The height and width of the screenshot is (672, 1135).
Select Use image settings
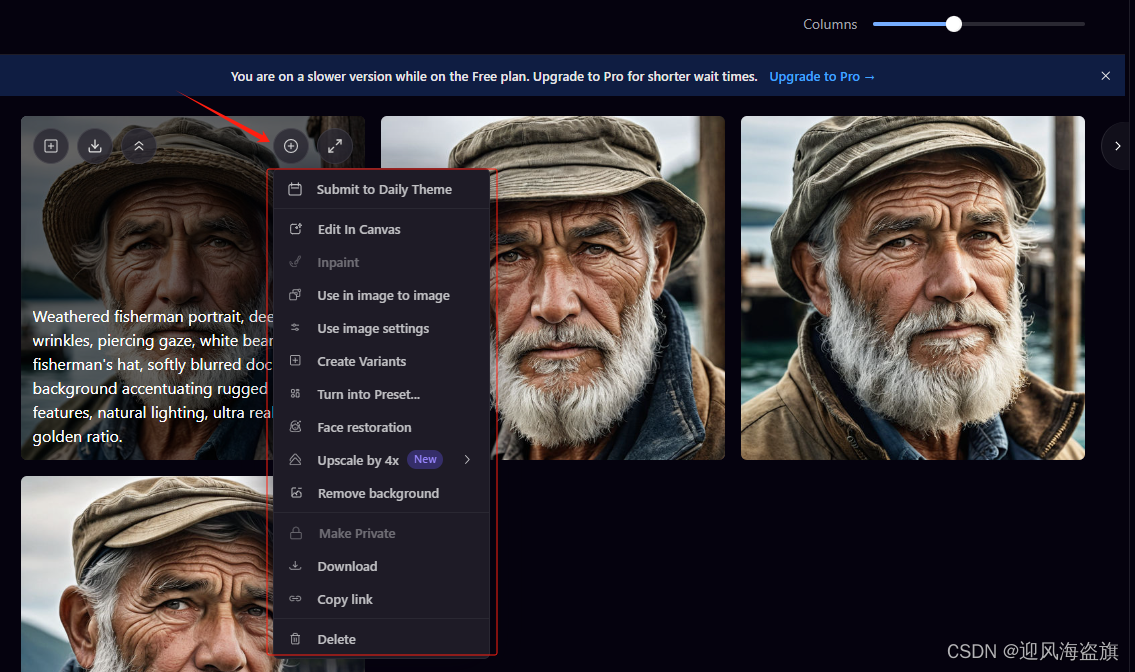coord(381,328)
